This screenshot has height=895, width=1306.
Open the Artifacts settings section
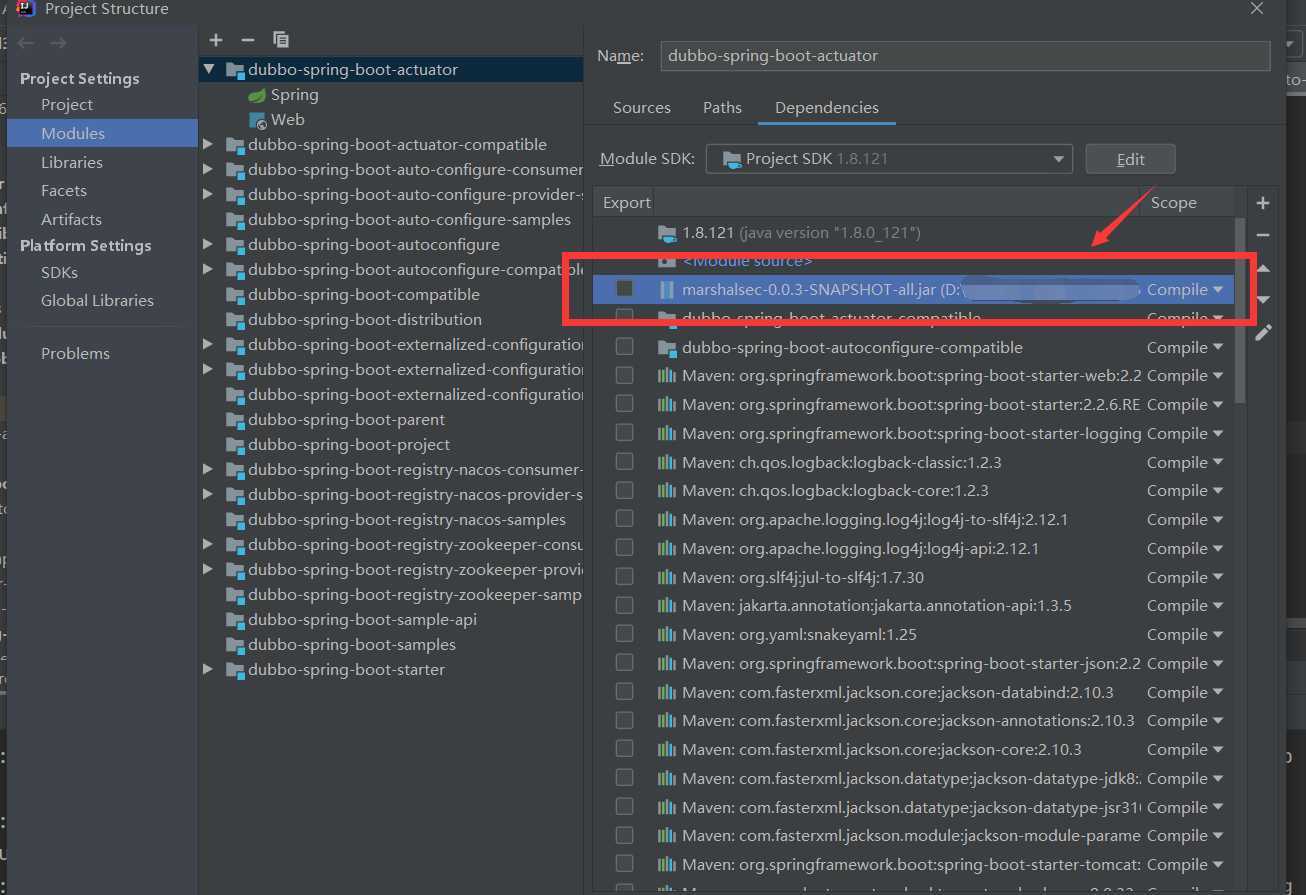[x=71, y=220]
